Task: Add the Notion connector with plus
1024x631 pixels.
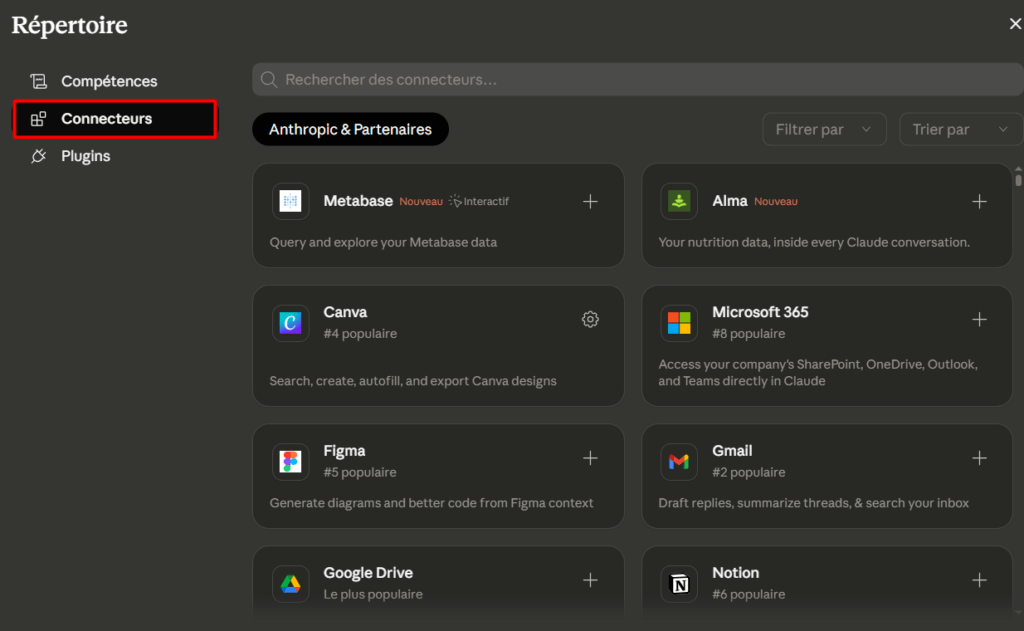Action: [979, 580]
